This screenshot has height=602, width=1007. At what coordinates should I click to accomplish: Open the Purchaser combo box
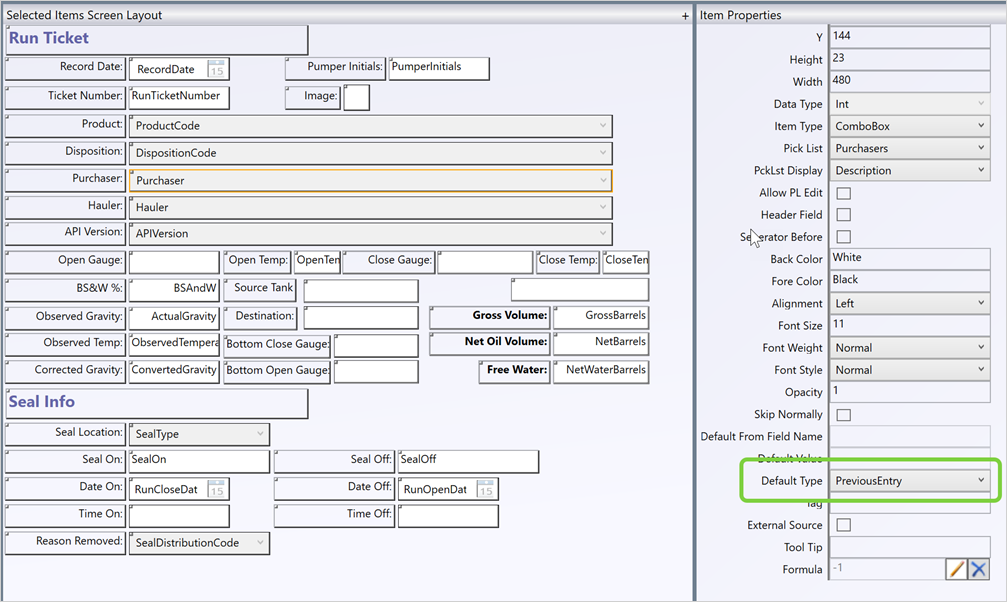coord(370,180)
